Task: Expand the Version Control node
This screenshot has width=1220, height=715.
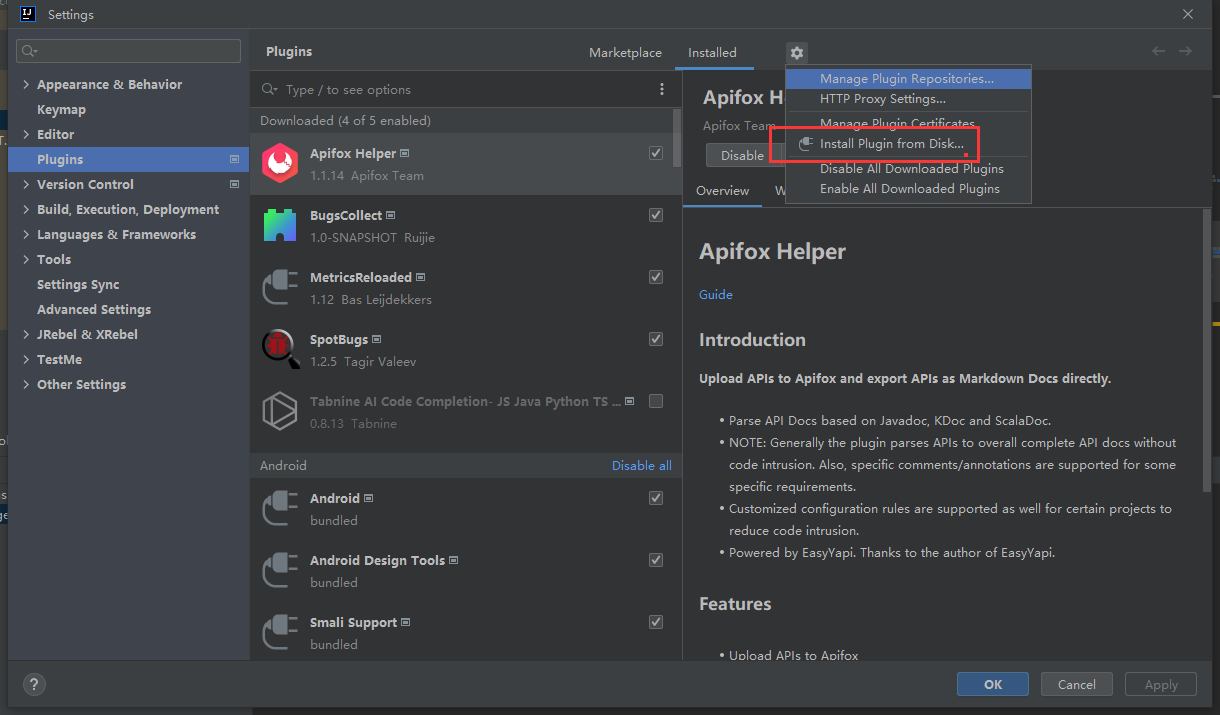Action: [x=26, y=185]
